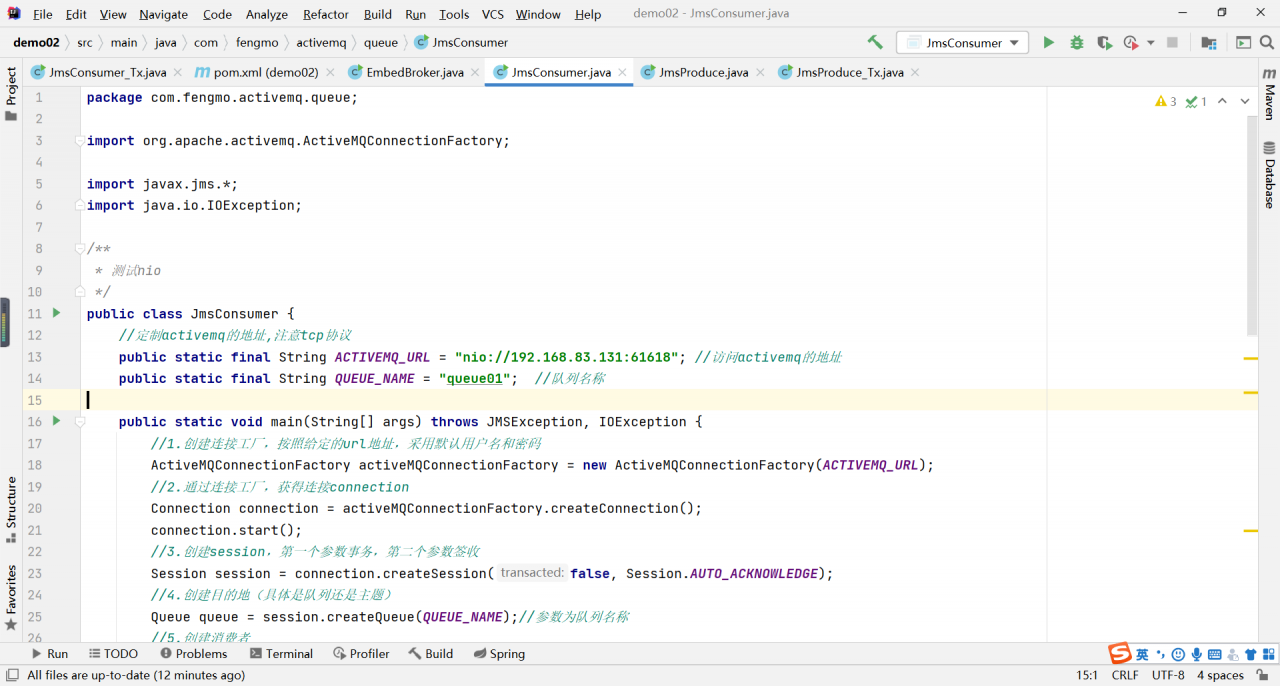Click the activemq breadcrumb in navigation bar
Screen dimensions: 1280x686
pyautogui.click(x=321, y=42)
